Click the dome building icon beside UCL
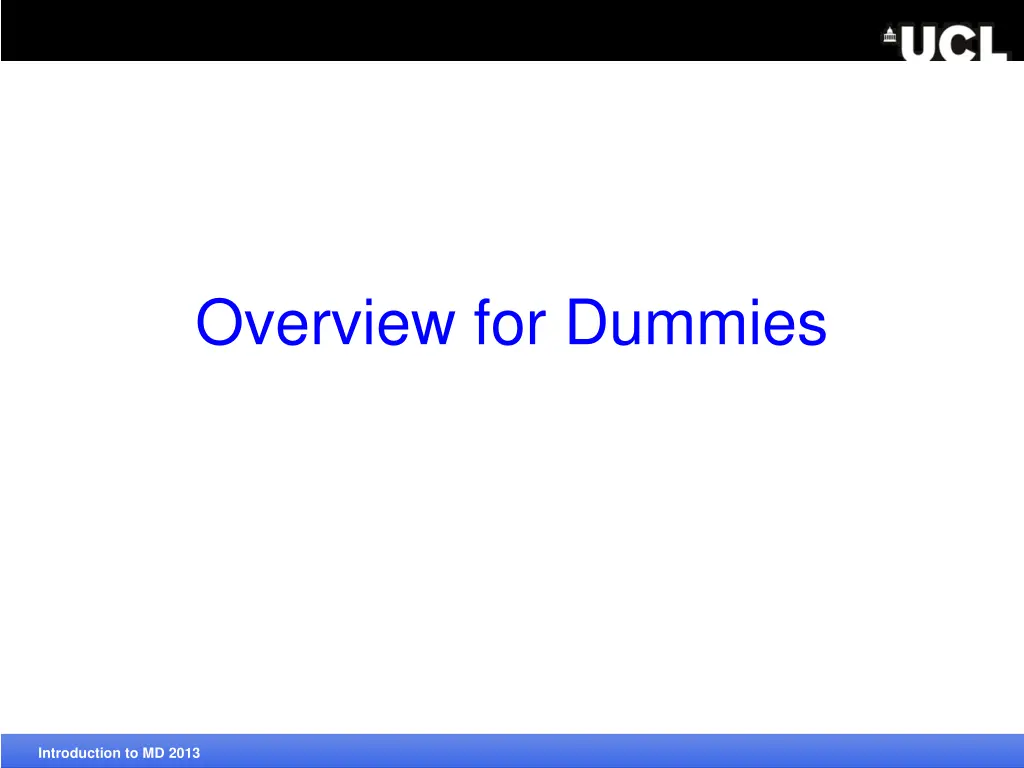Screen dimensions: 1024x768 pyautogui.click(x=889, y=37)
